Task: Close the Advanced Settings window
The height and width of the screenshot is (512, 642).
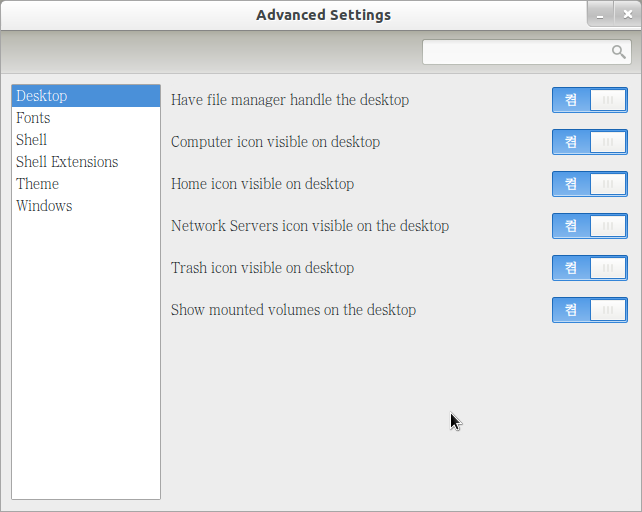Action: pos(627,15)
